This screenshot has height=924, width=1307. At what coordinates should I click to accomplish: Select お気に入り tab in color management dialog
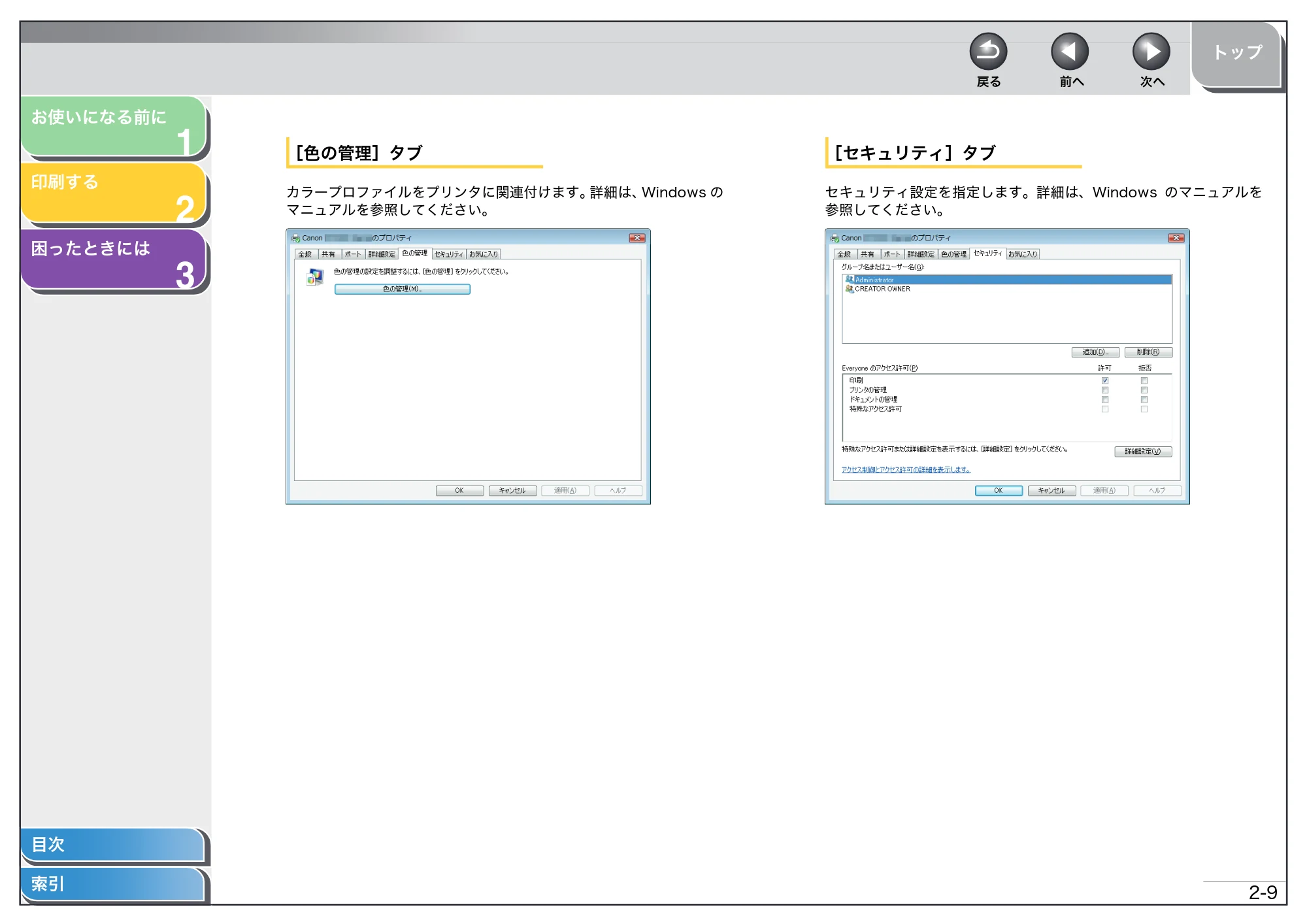coord(484,254)
